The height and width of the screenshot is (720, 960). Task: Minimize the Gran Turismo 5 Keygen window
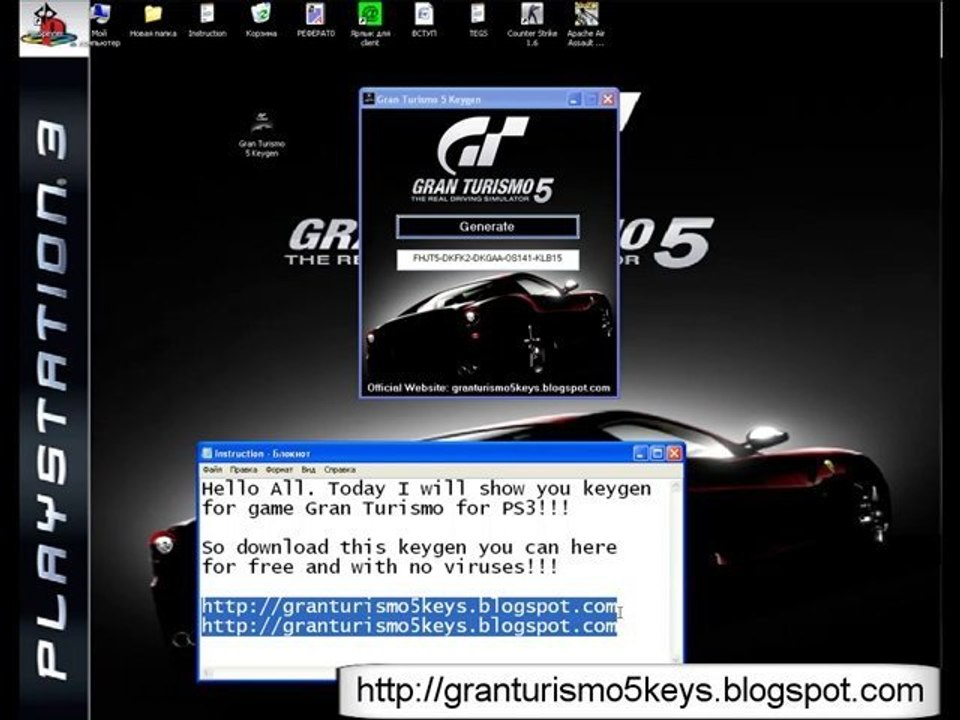[574, 99]
